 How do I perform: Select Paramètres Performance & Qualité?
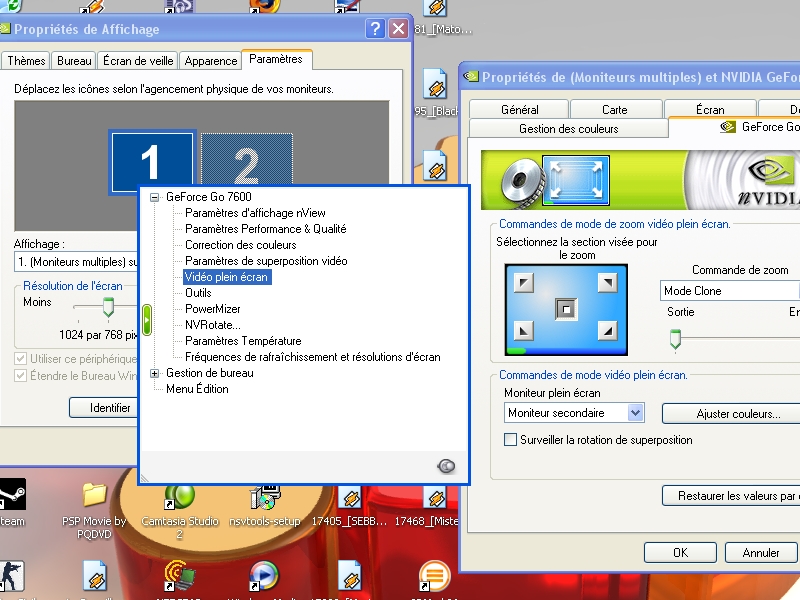[x=265, y=229]
